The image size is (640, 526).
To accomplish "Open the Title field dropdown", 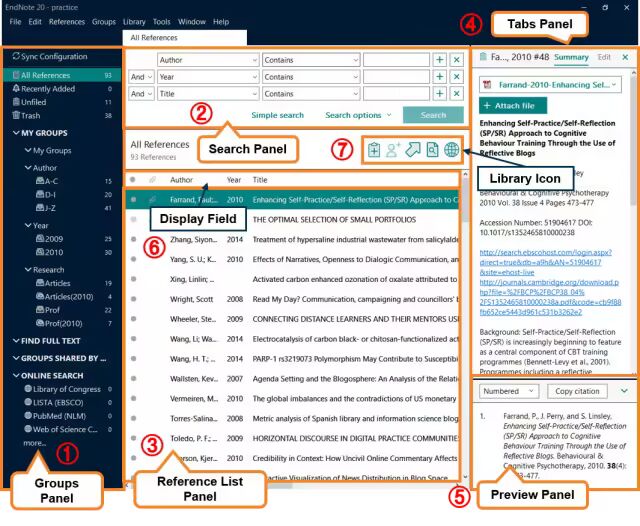I will [208, 93].
